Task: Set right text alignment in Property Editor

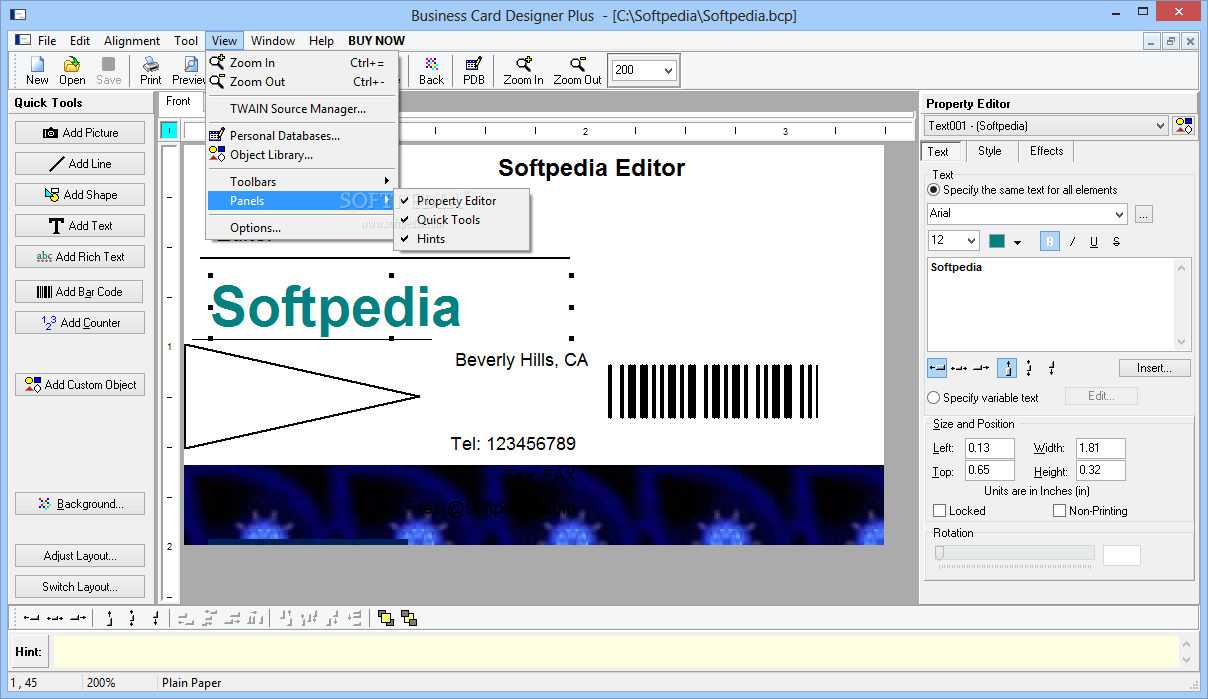Action: (980, 368)
